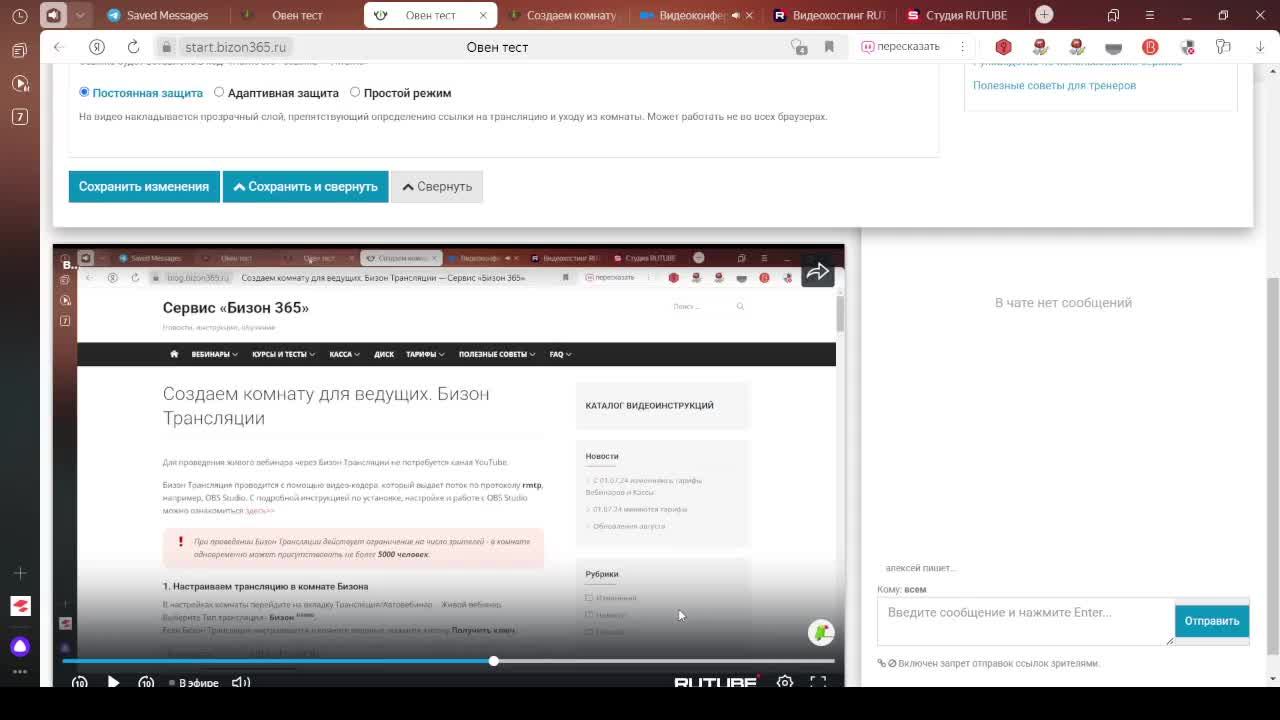Mute audio on the Видеоконфер tab
1280x720 pixels.
click(x=736, y=15)
